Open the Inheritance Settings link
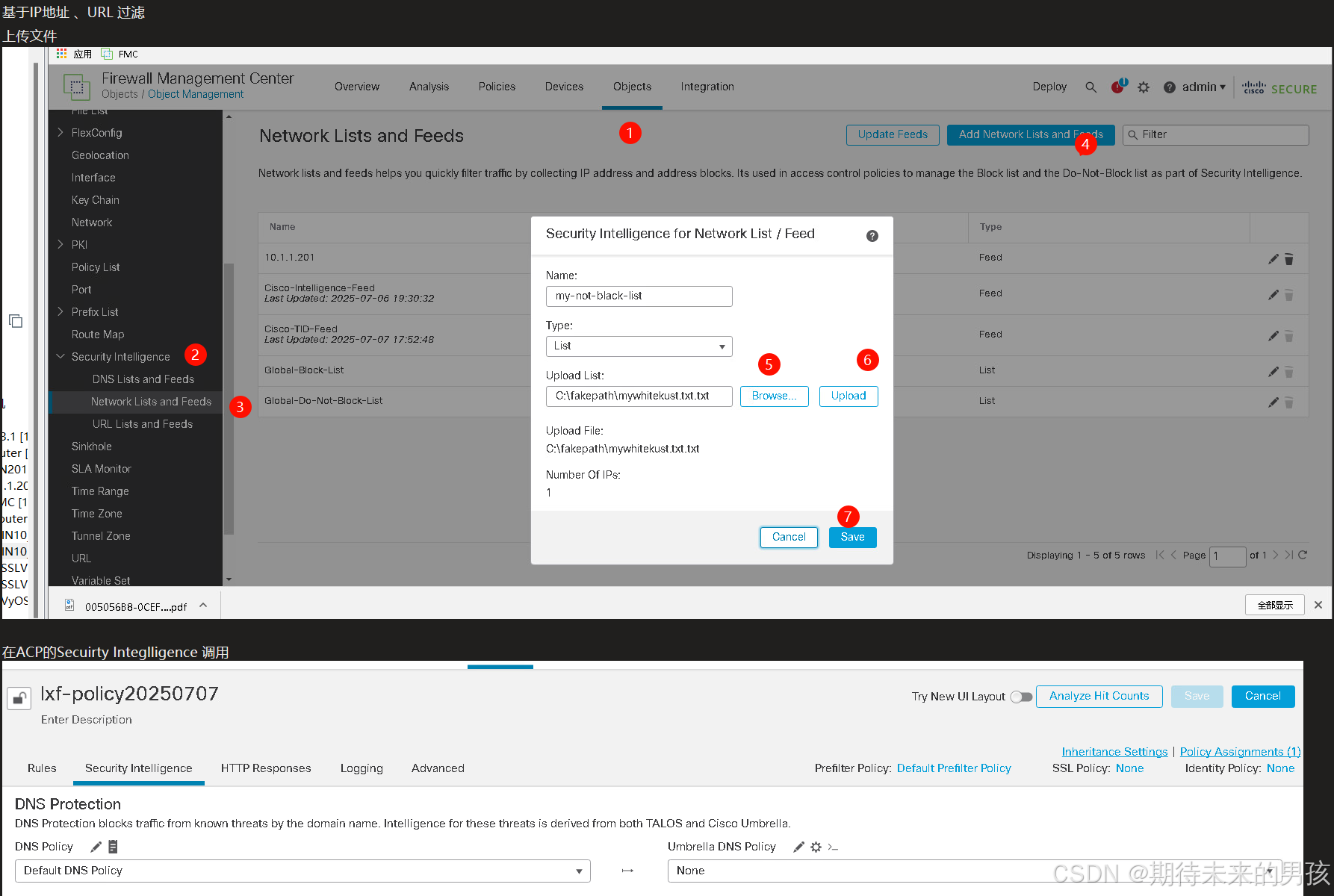 1114,752
